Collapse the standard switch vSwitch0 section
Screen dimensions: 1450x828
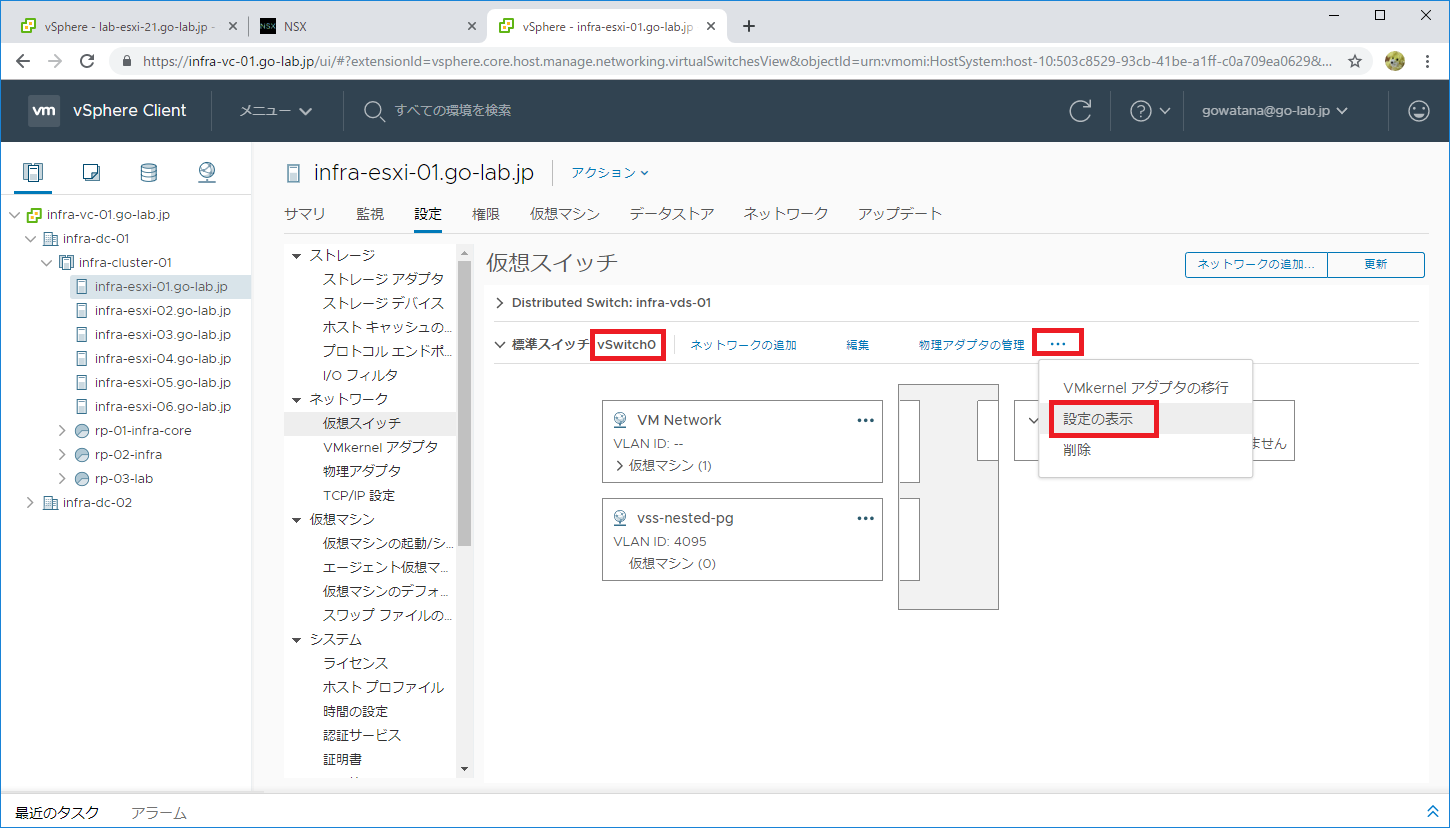[x=500, y=344]
